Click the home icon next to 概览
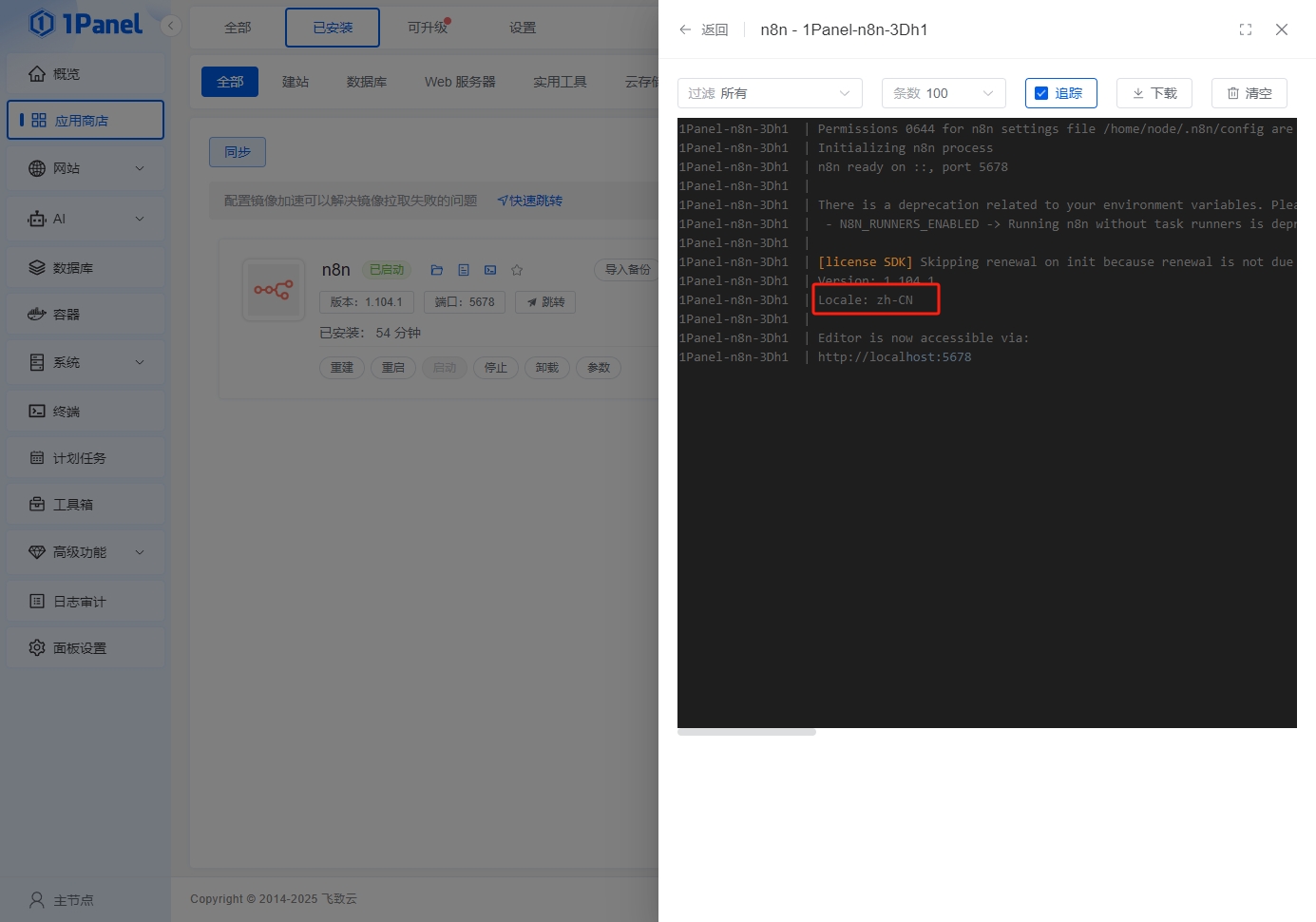The width and height of the screenshot is (1316, 922). pos(37,73)
